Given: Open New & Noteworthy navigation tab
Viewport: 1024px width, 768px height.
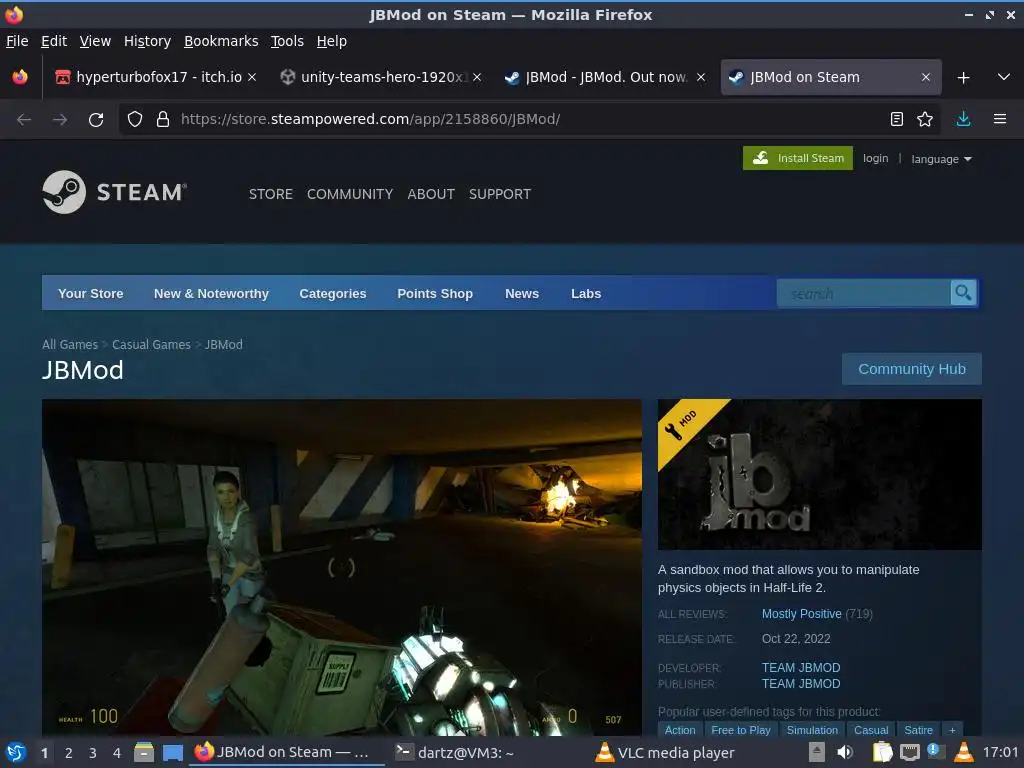Looking at the screenshot, I should [x=211, y=293].
